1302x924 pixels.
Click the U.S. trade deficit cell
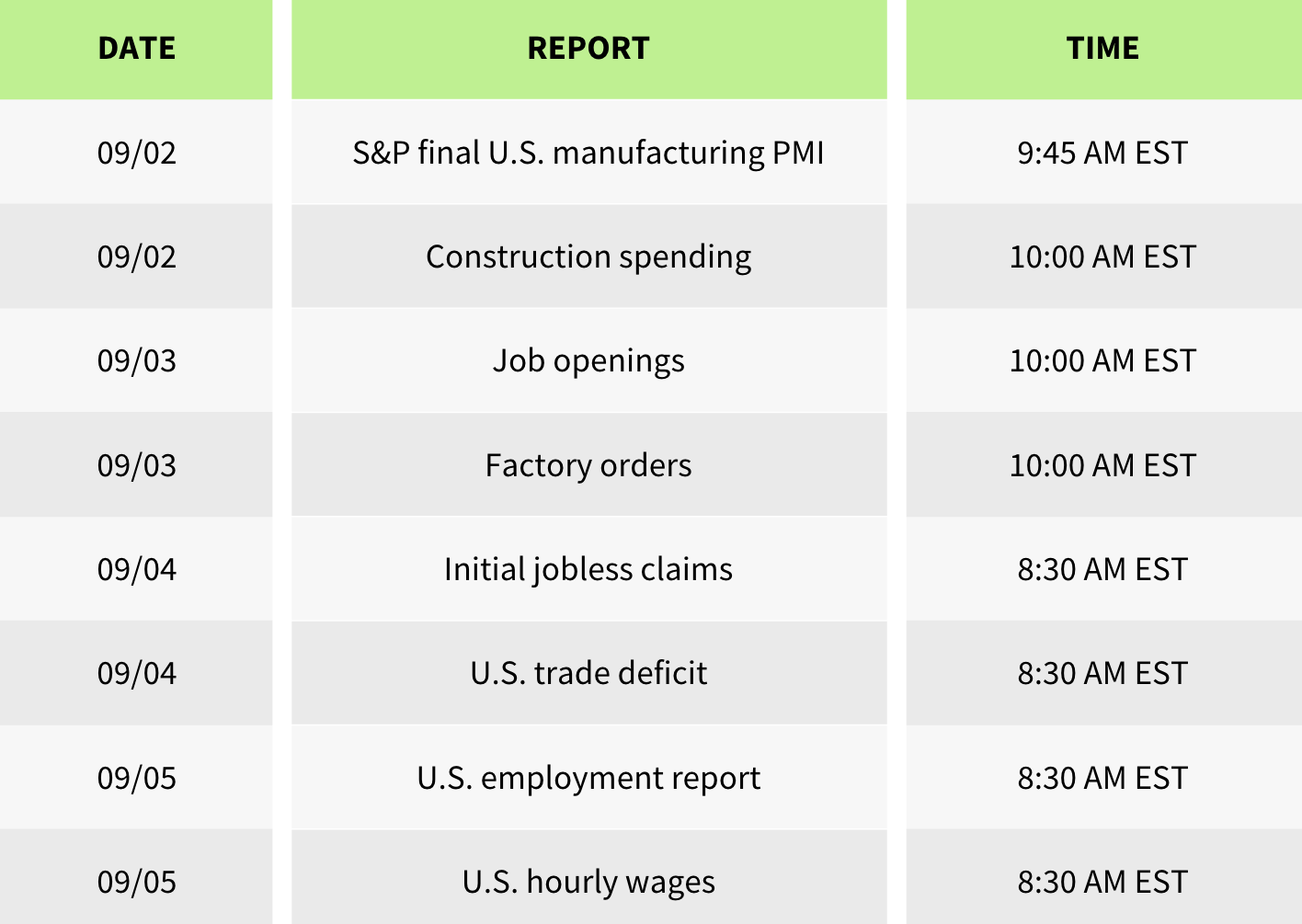(588, 673)
